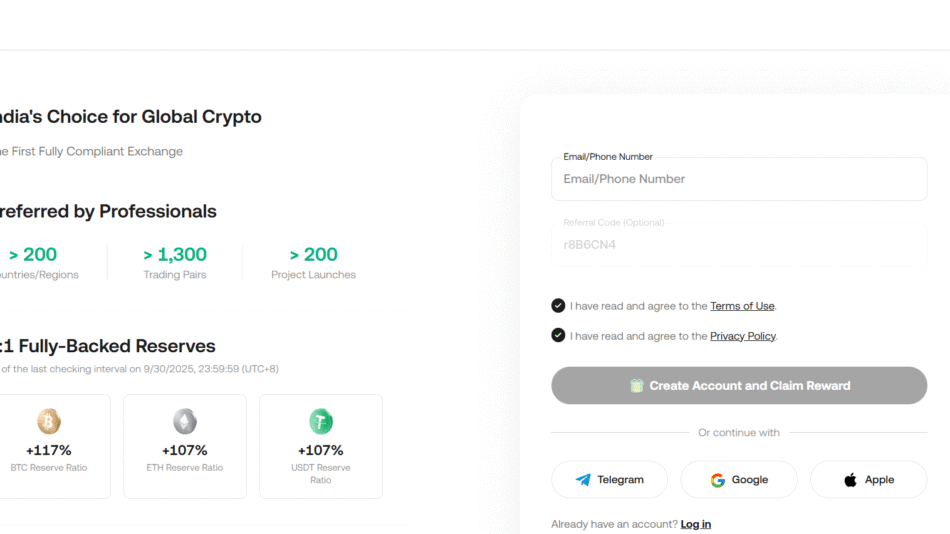Continue with Telegram sign-up

(x=610, y=480)
